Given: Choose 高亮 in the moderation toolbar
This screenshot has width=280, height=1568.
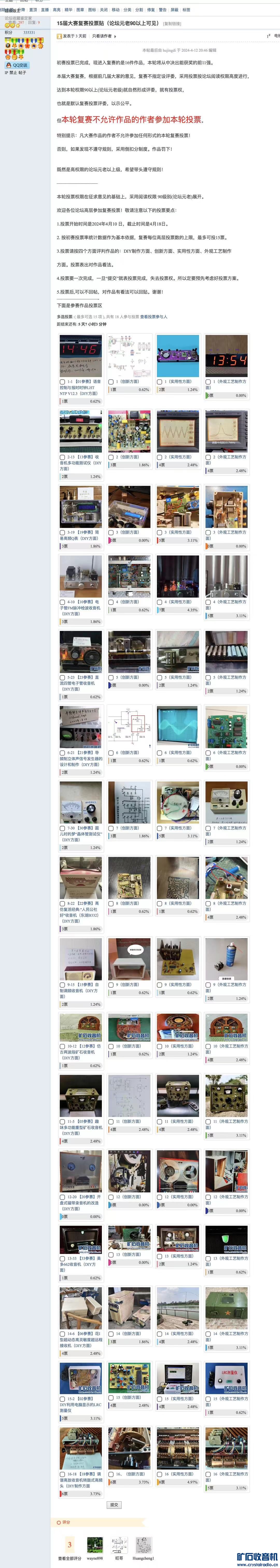Looking at the screenshot, I should pos(57,10).
